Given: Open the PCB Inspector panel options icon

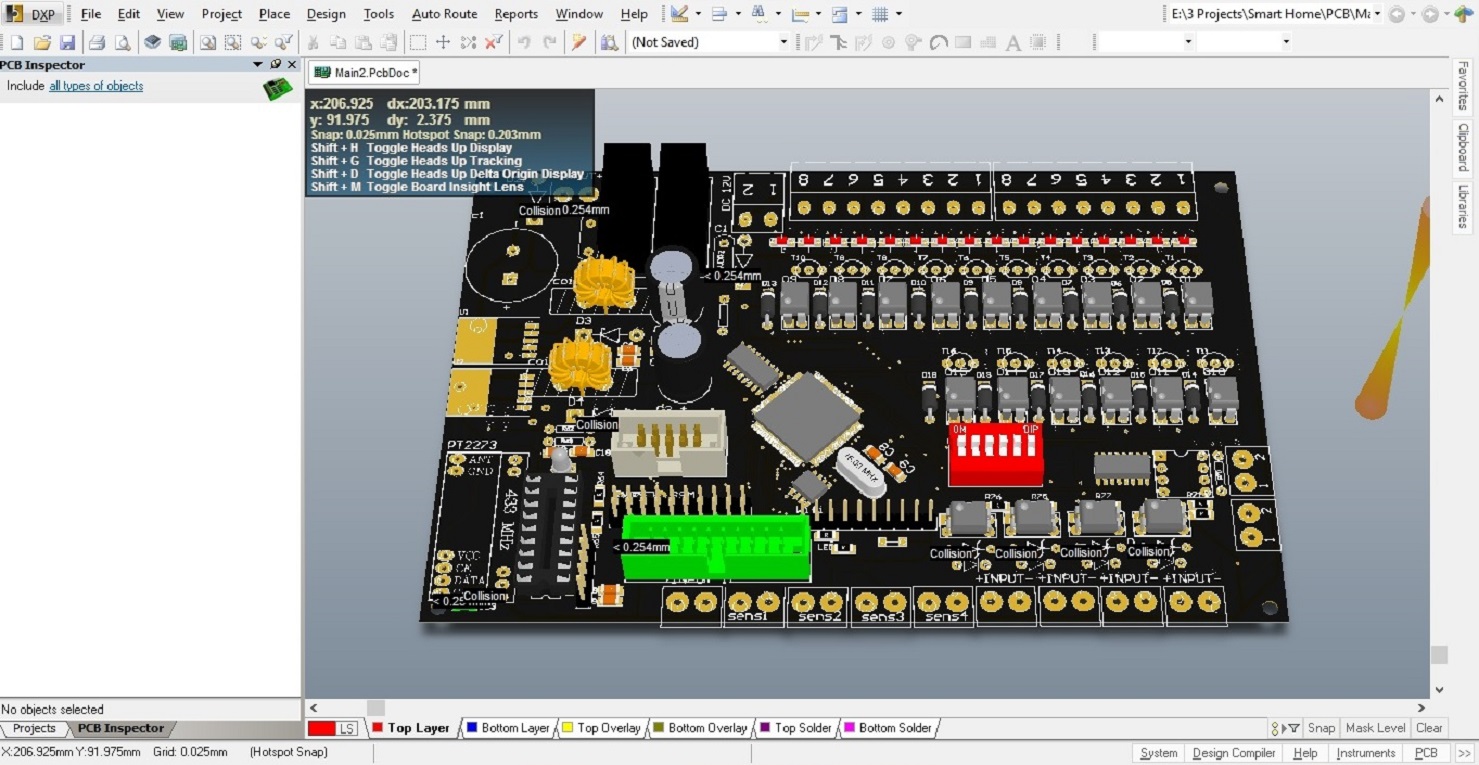Looking at the screenshot, I should point(258,64).
